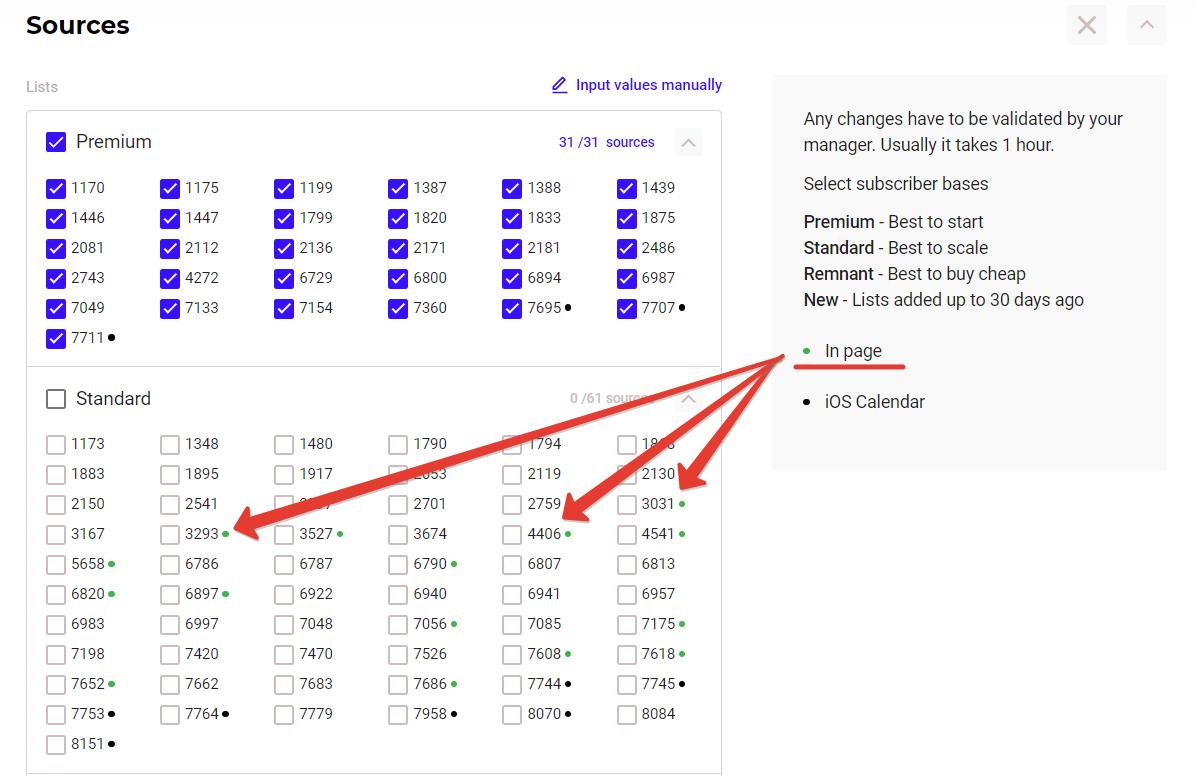Collapse the Premium list chevron

688,143
